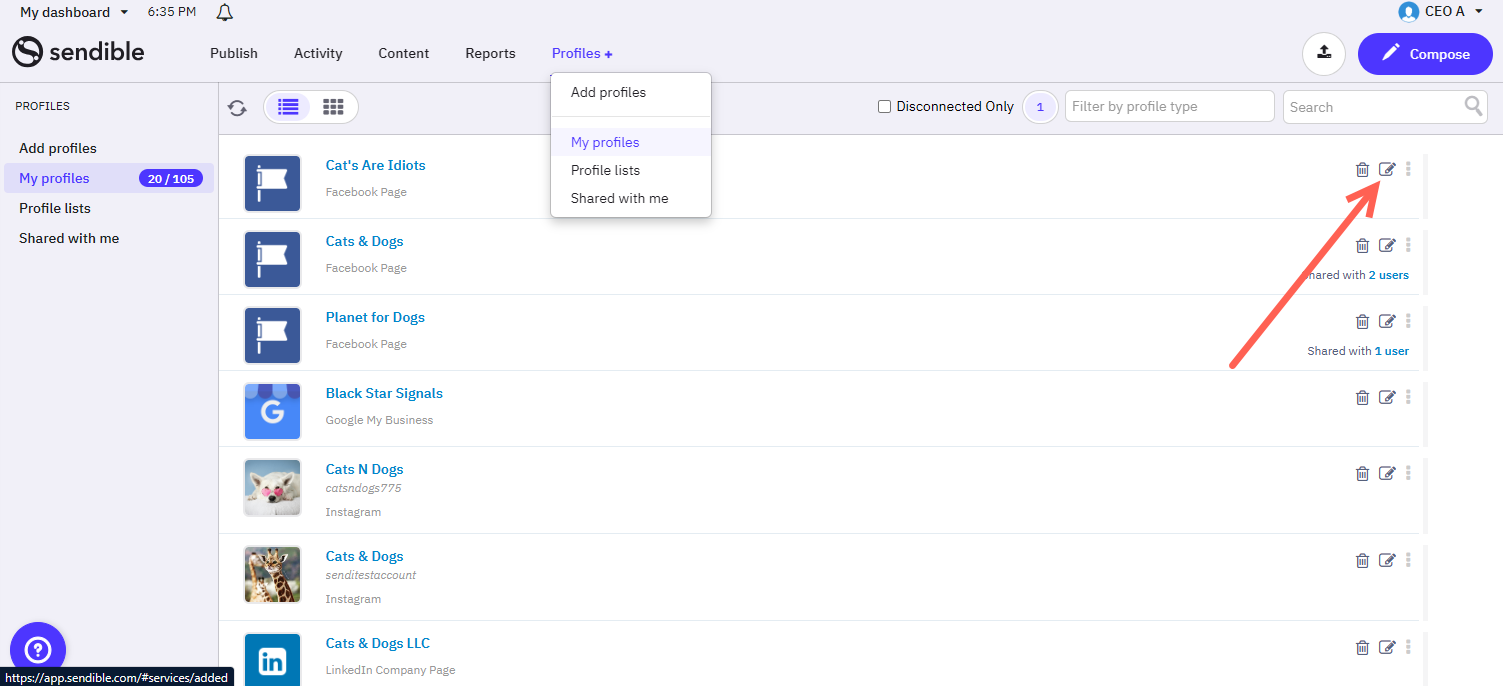Edit the Cat's Are Idiots profile

pyautogui.click(x=1387, y=169)
